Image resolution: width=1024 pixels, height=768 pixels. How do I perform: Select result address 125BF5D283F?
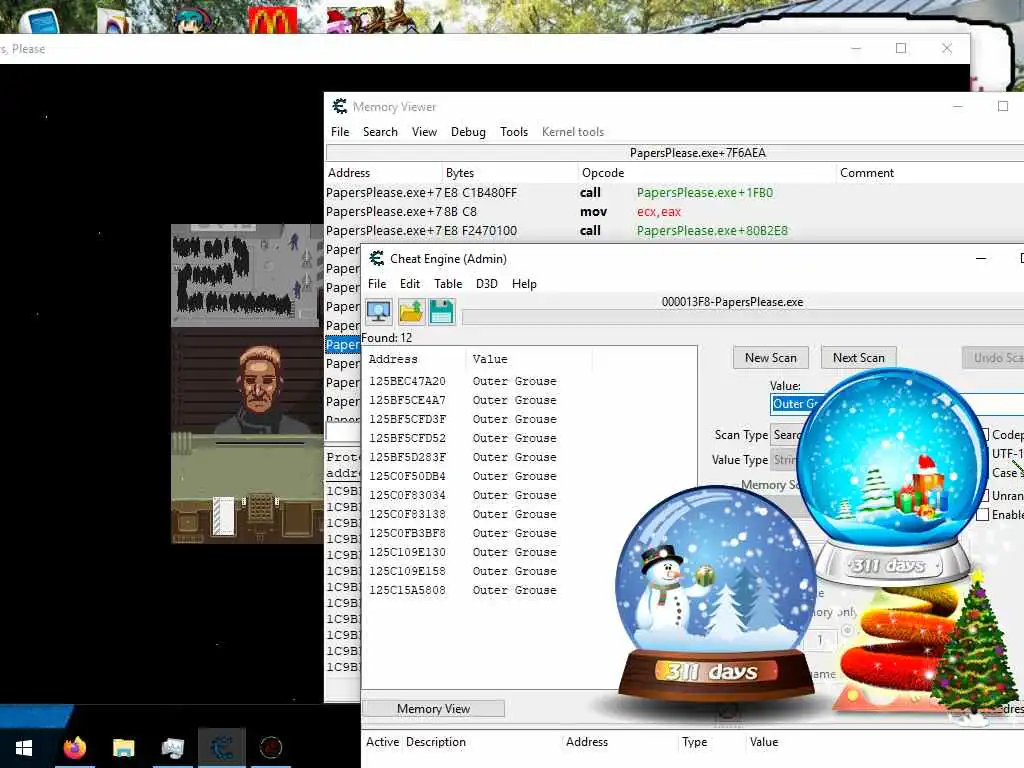[407, 457]
